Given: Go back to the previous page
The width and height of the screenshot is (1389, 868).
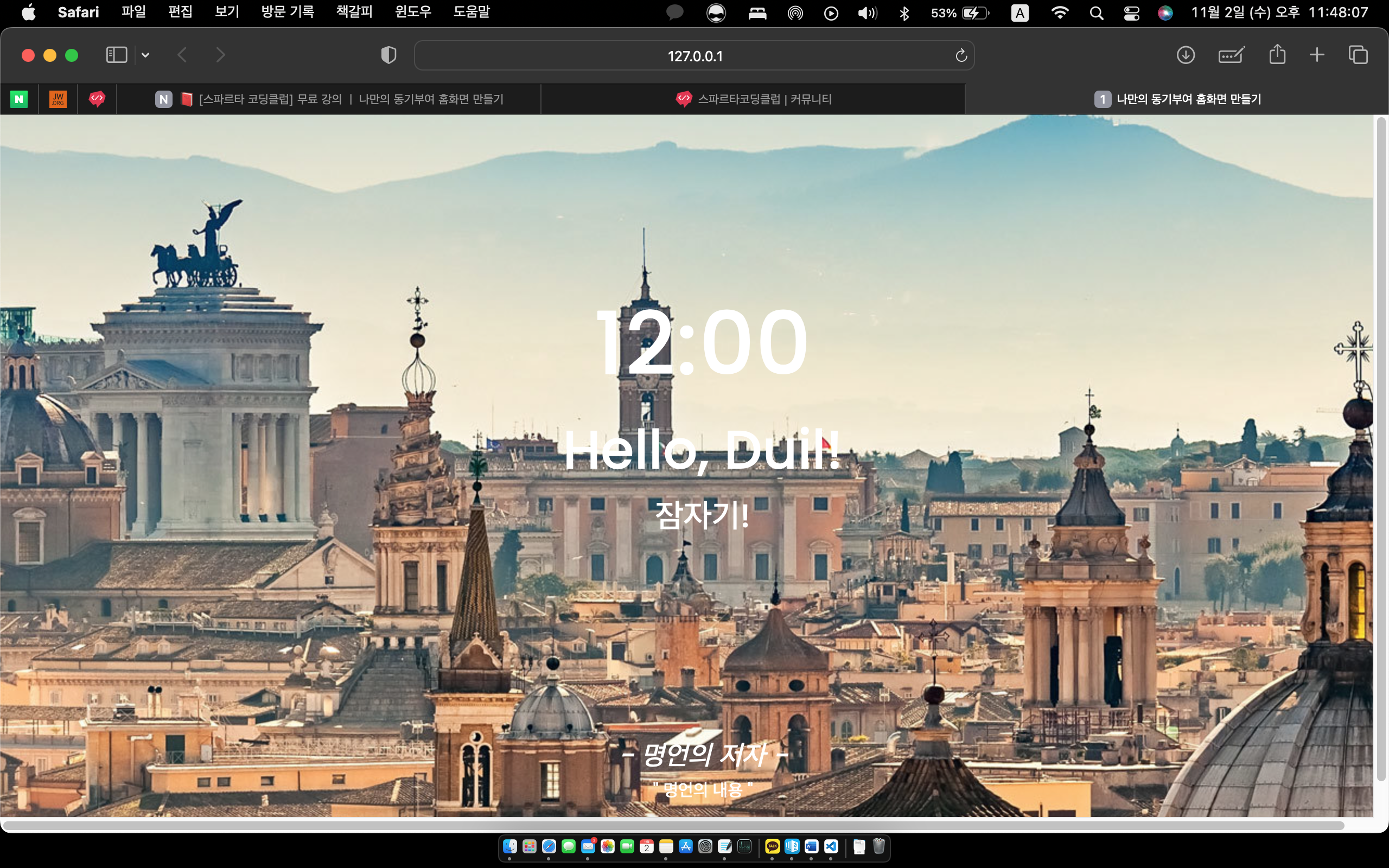Looking at the screenshot, I should click(x=182, y=55).
